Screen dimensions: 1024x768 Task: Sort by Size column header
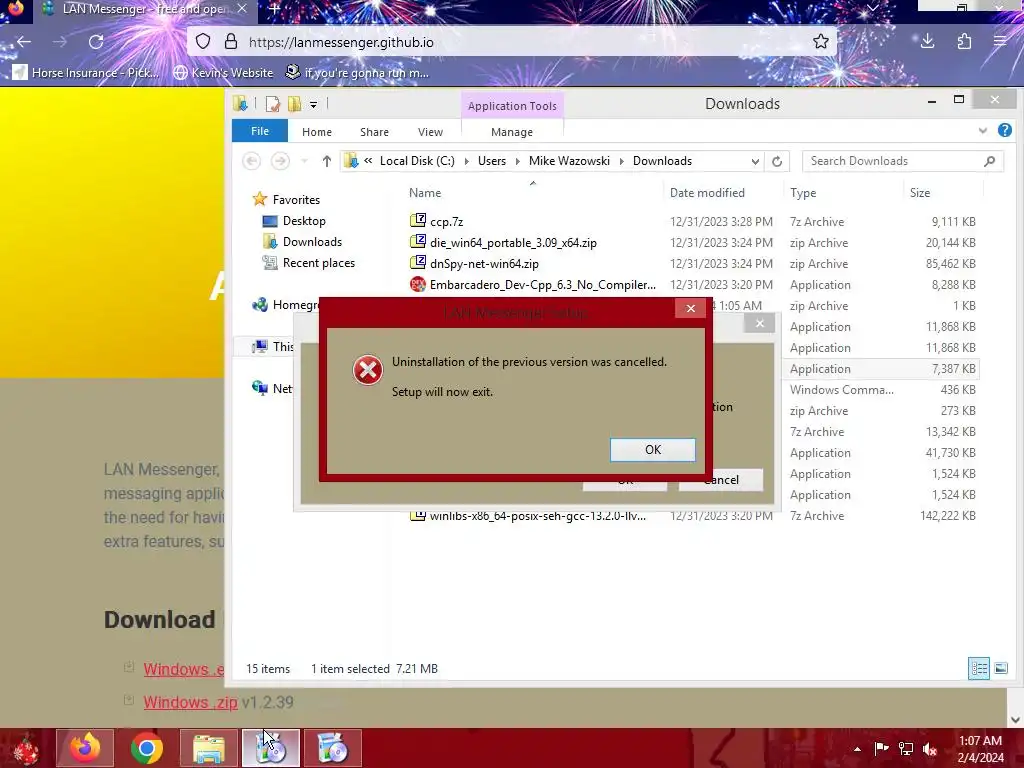(x=920, y=193)
